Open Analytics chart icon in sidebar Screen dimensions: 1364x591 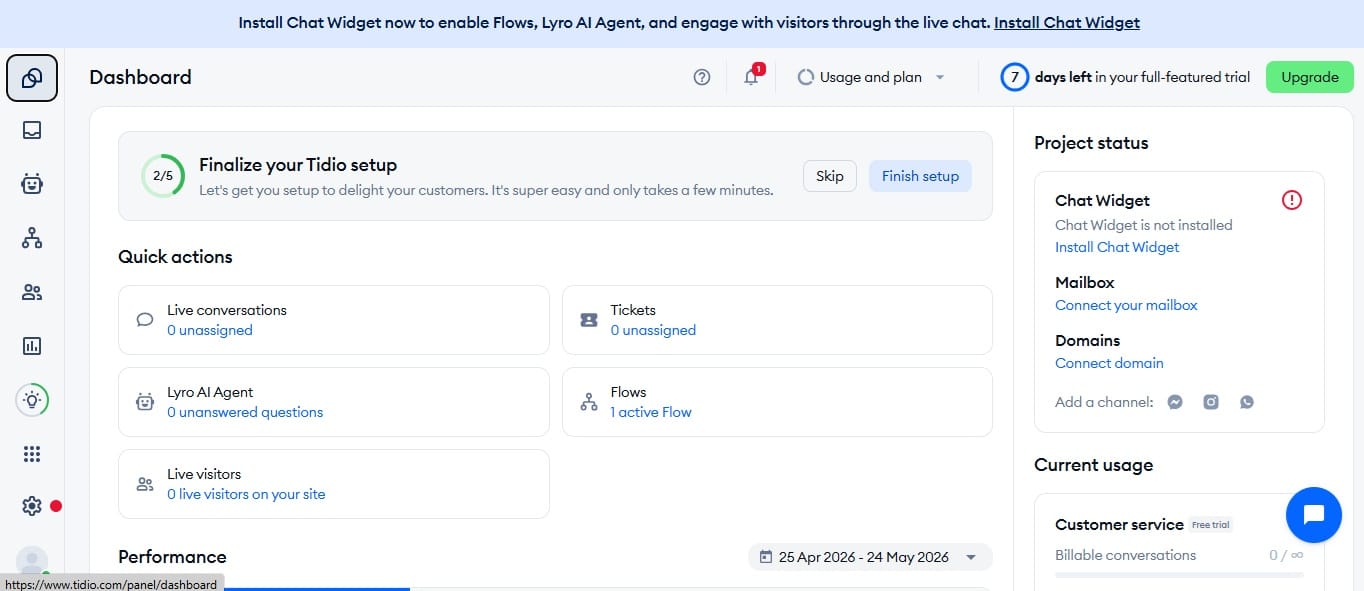(x=32, y=346)
